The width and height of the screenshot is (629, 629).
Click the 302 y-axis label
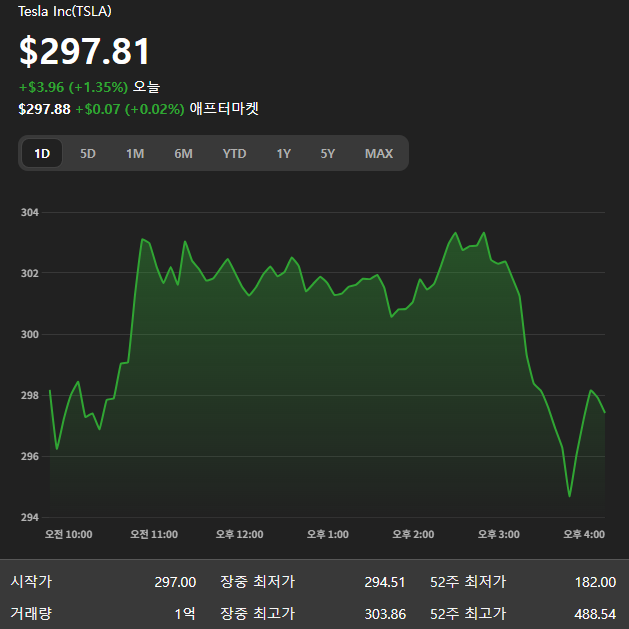(30, 273)
